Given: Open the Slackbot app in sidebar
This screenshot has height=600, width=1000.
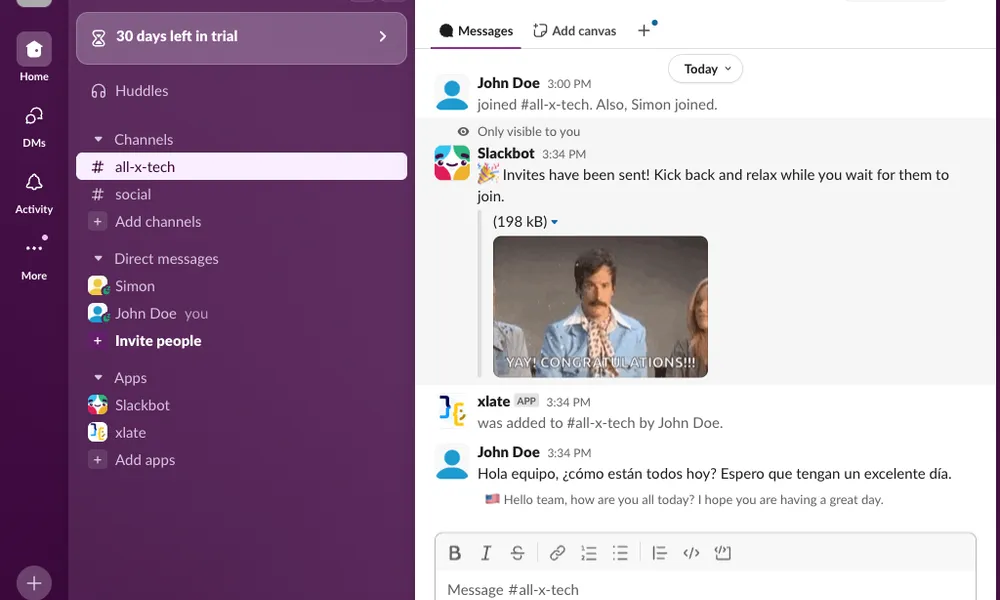Looking at the screenshot, I should [x=241, y=405].
